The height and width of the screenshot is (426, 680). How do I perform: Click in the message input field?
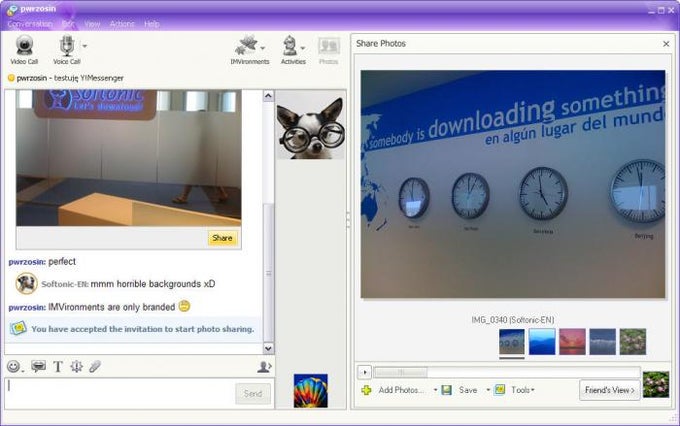click(x=120, y=393)
